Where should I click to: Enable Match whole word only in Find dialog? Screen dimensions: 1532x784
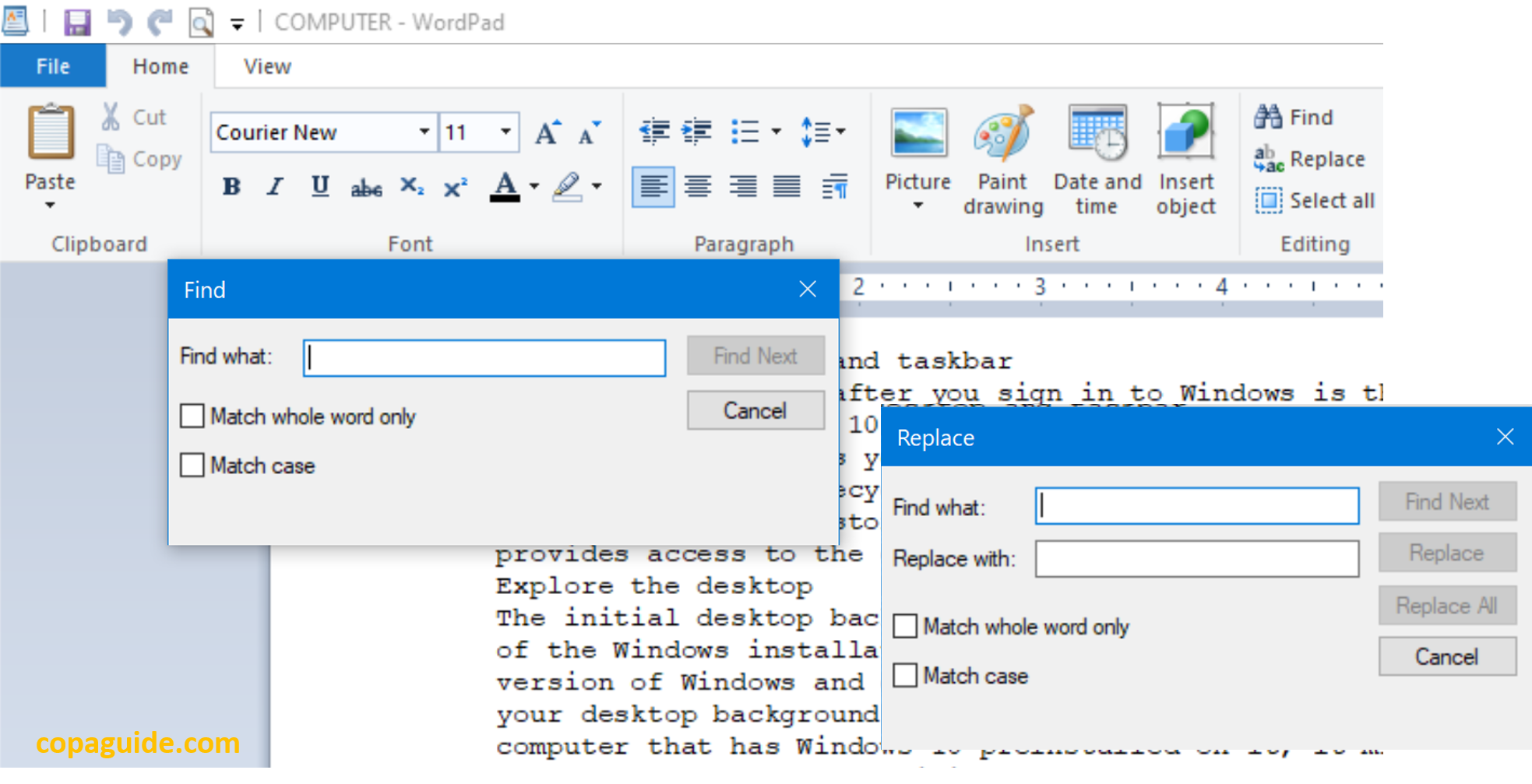click(192, 417)
